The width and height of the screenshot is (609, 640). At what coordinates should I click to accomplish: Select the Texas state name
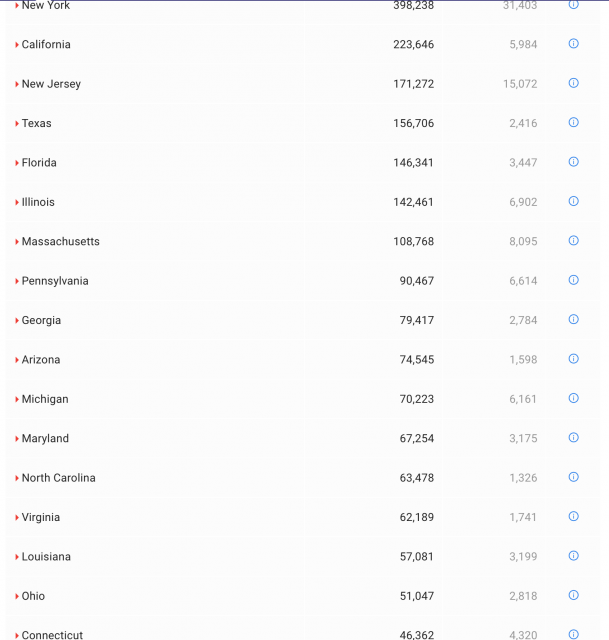coord(36,123)
